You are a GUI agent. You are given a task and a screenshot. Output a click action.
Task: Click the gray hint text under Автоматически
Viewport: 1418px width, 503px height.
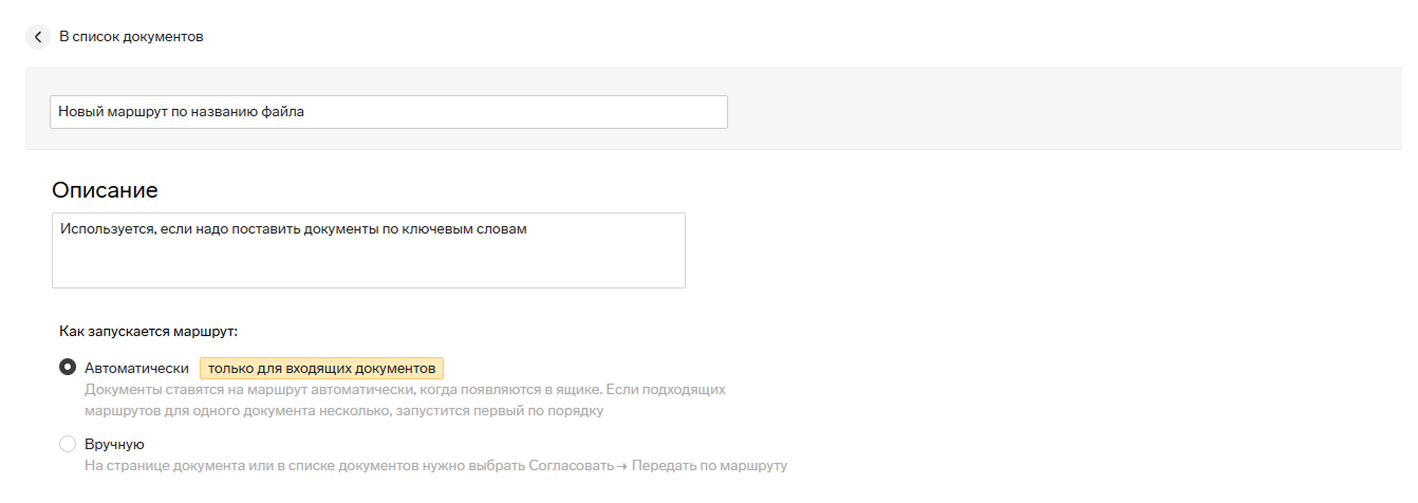coord(404,389)
